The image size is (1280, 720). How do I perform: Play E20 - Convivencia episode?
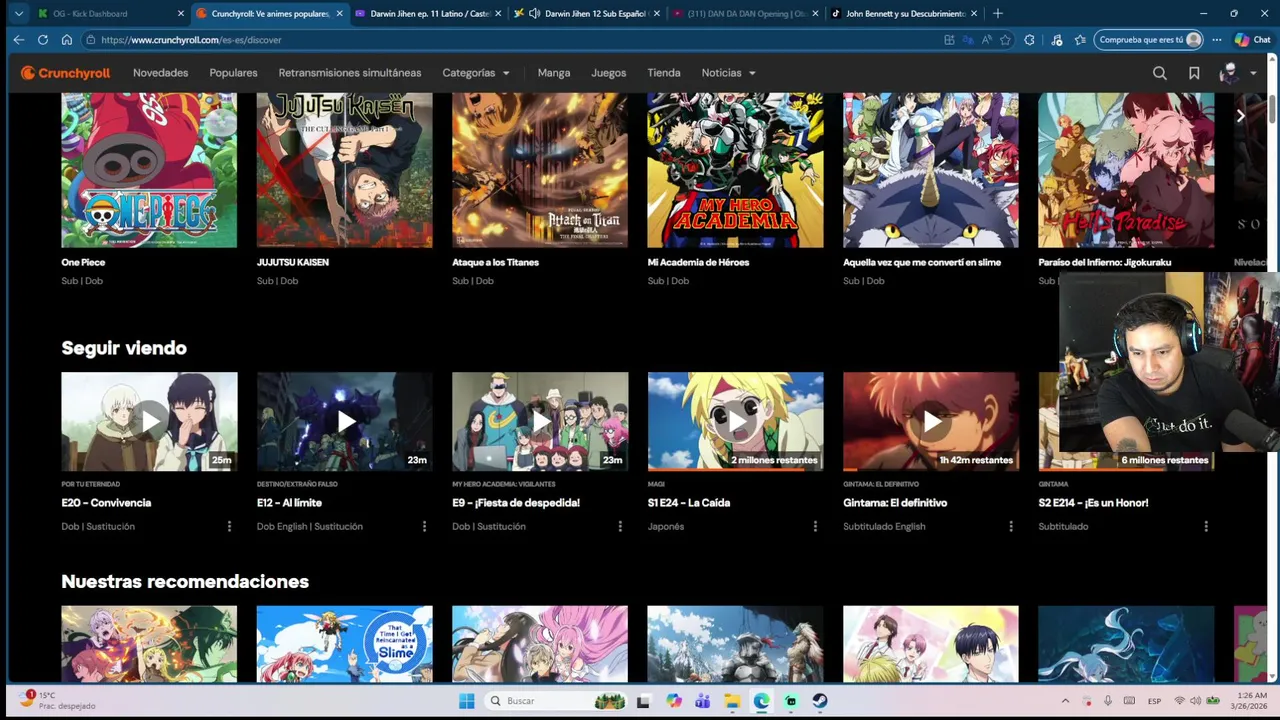coord(149,421)
